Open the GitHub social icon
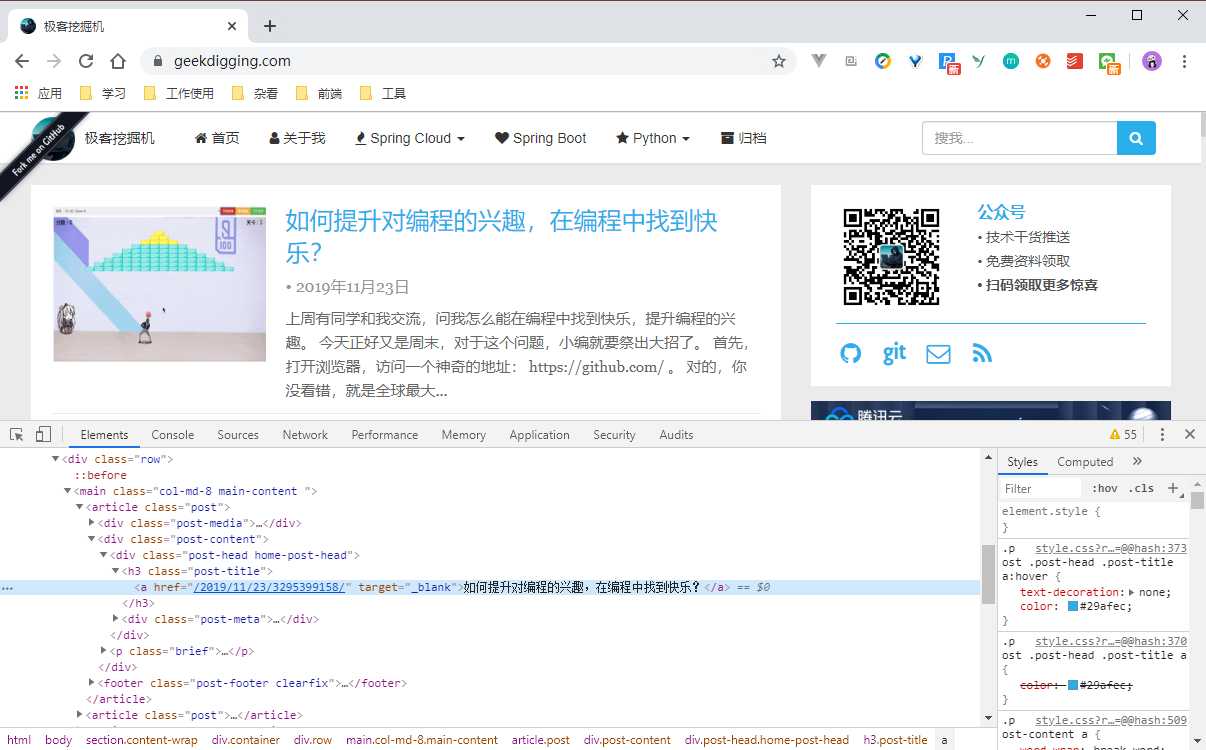1206x750 pixels. (x=850, y=353)
